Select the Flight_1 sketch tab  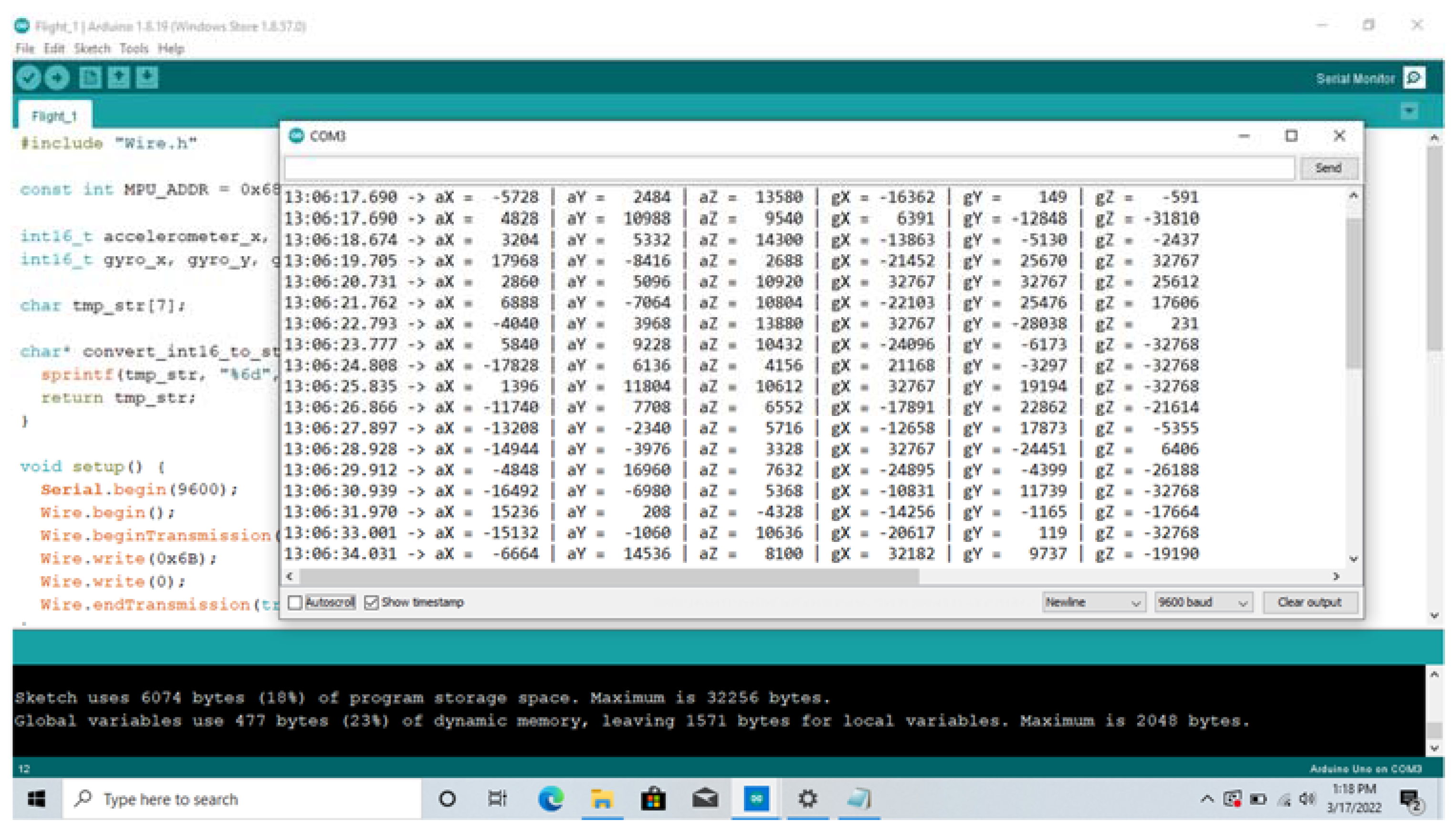click(x=54, y=116)
